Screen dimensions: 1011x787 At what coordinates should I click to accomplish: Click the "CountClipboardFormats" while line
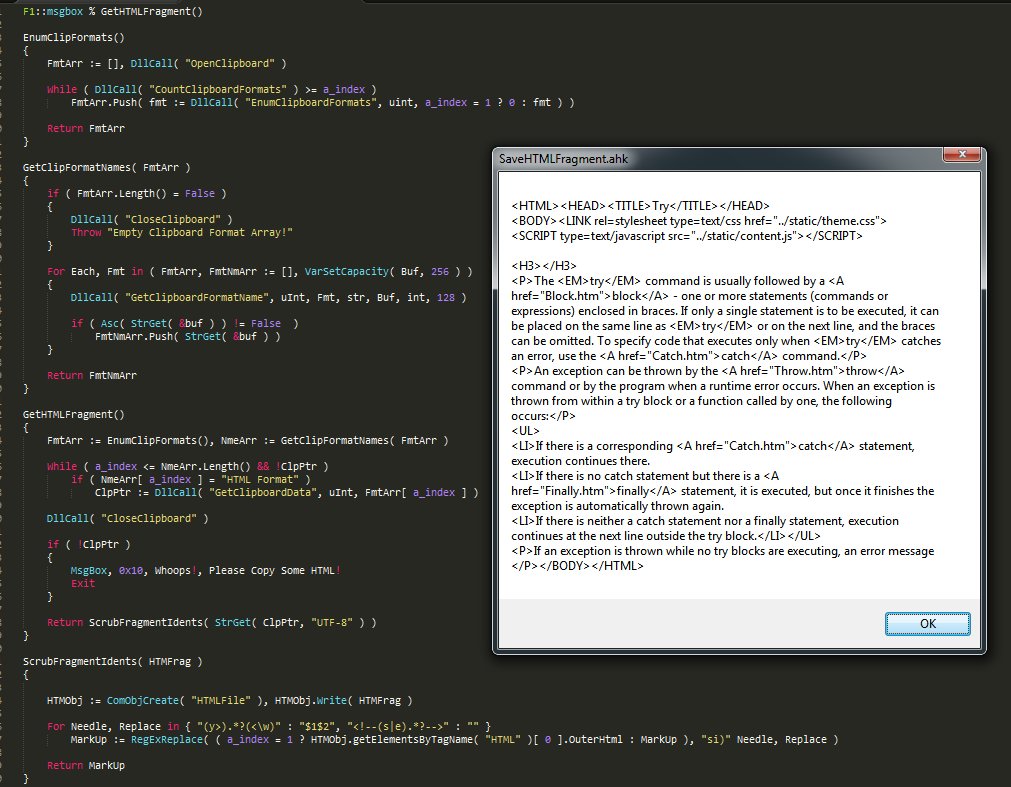(x=211, y=90)
